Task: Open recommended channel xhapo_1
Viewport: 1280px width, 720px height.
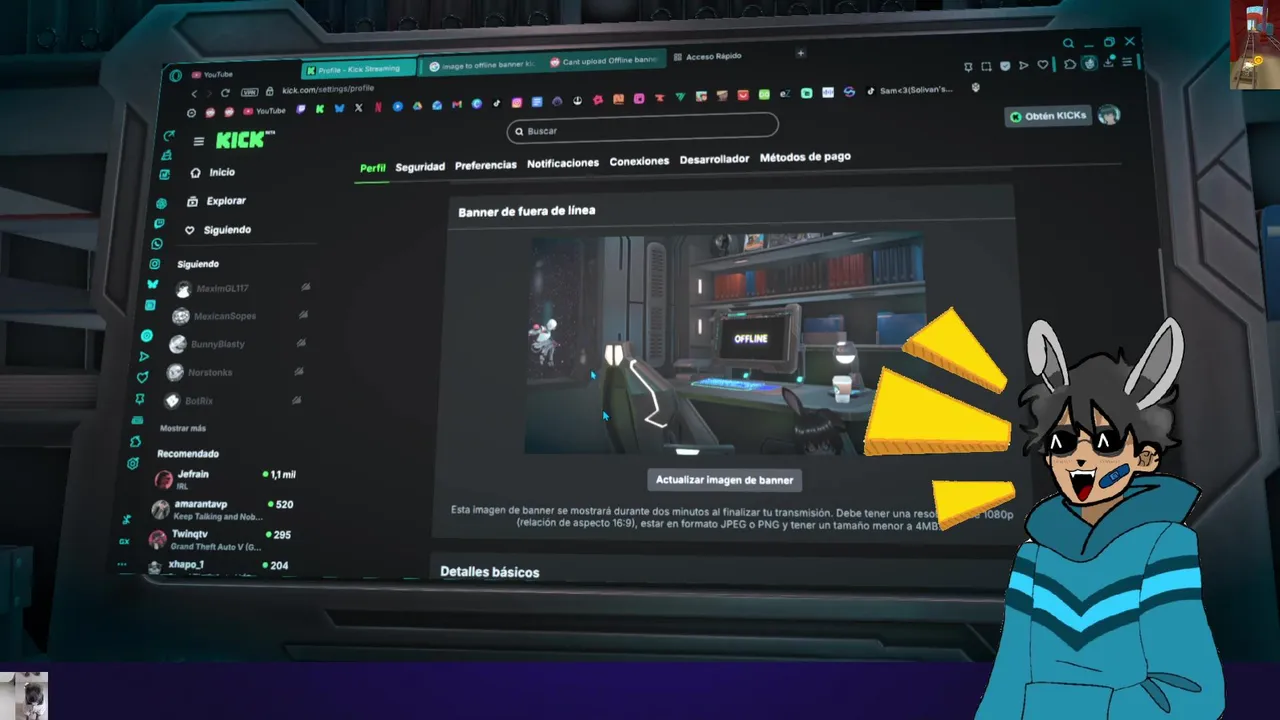Action: (x=217, y=566)
